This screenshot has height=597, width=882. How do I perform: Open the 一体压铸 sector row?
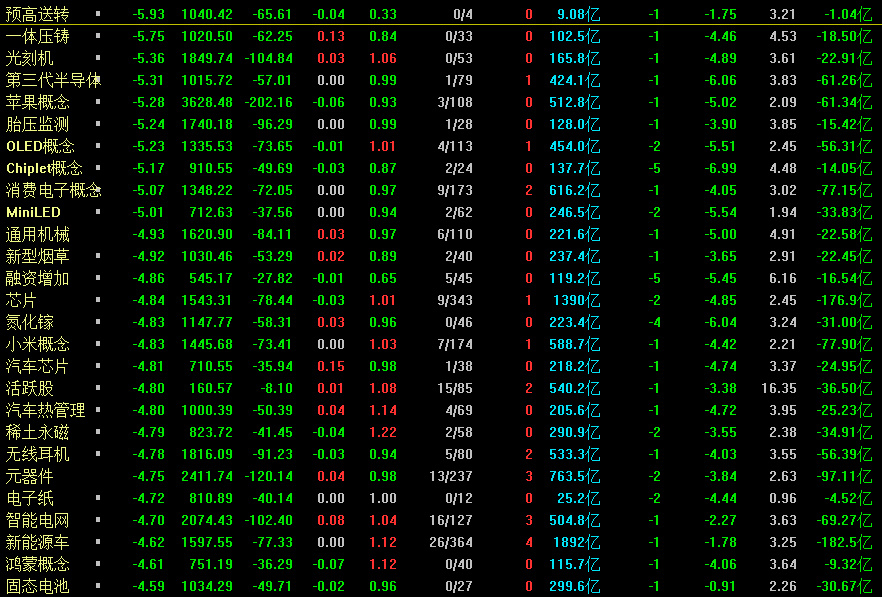[x=38, y=36]
